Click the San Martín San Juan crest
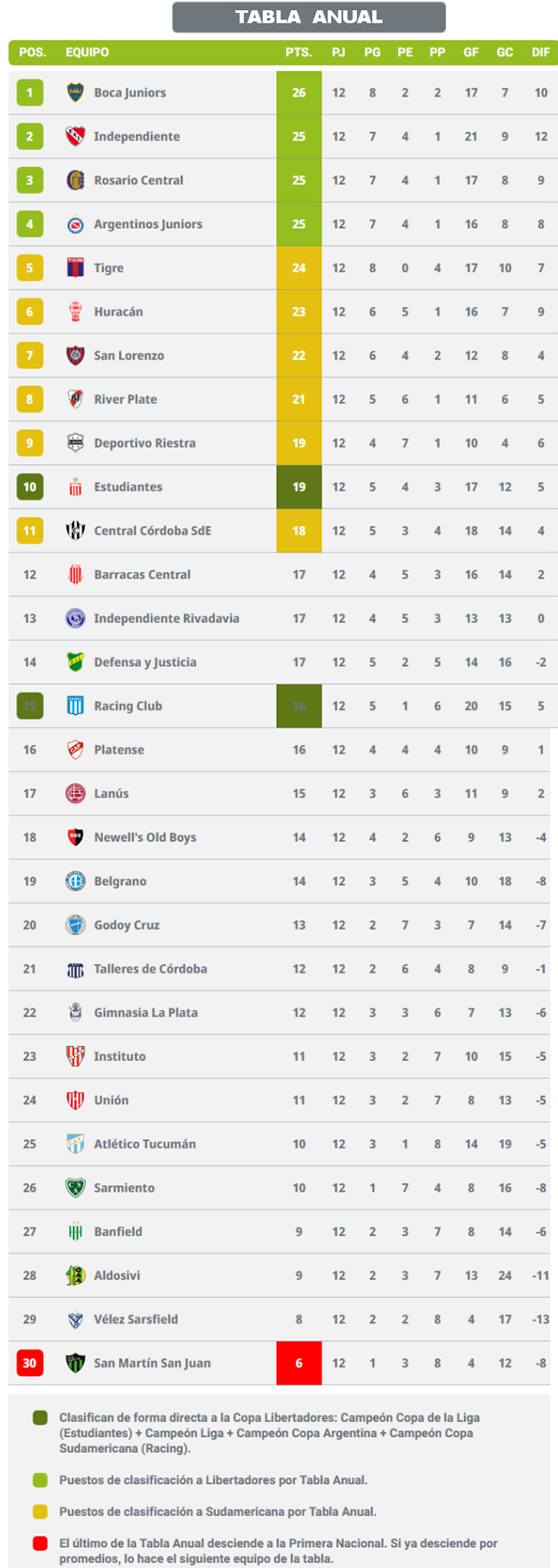558x1568 pixels. [x=75, y=1363]
